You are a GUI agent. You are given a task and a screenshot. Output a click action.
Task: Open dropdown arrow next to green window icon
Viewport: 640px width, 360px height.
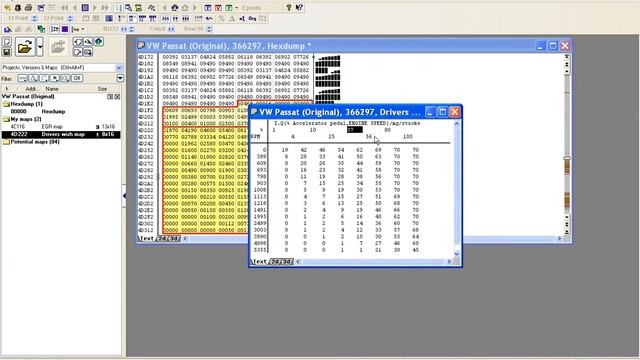[237, 8]
